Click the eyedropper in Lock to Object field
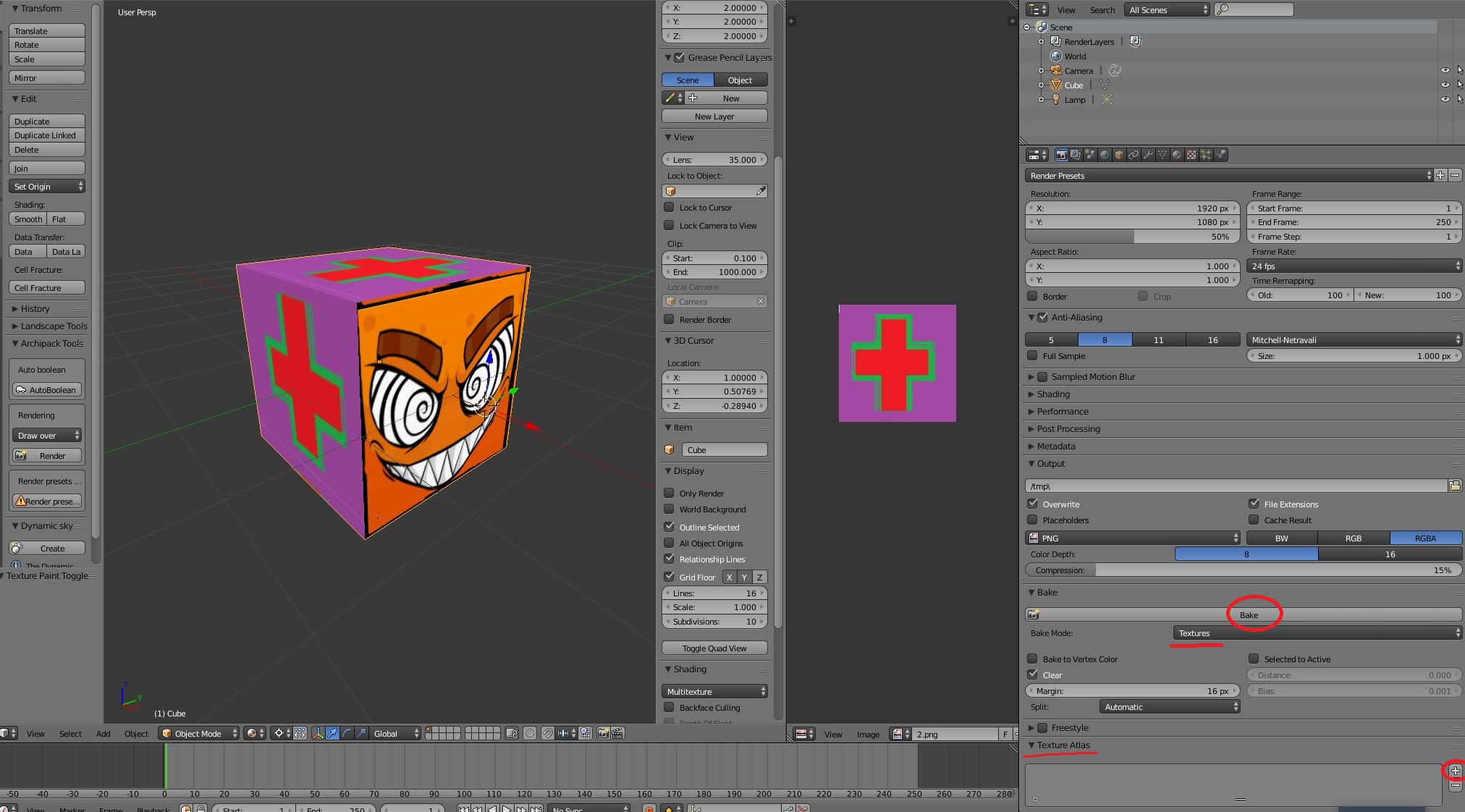This screenshot has height=812, width=1465. pos(761,191)
